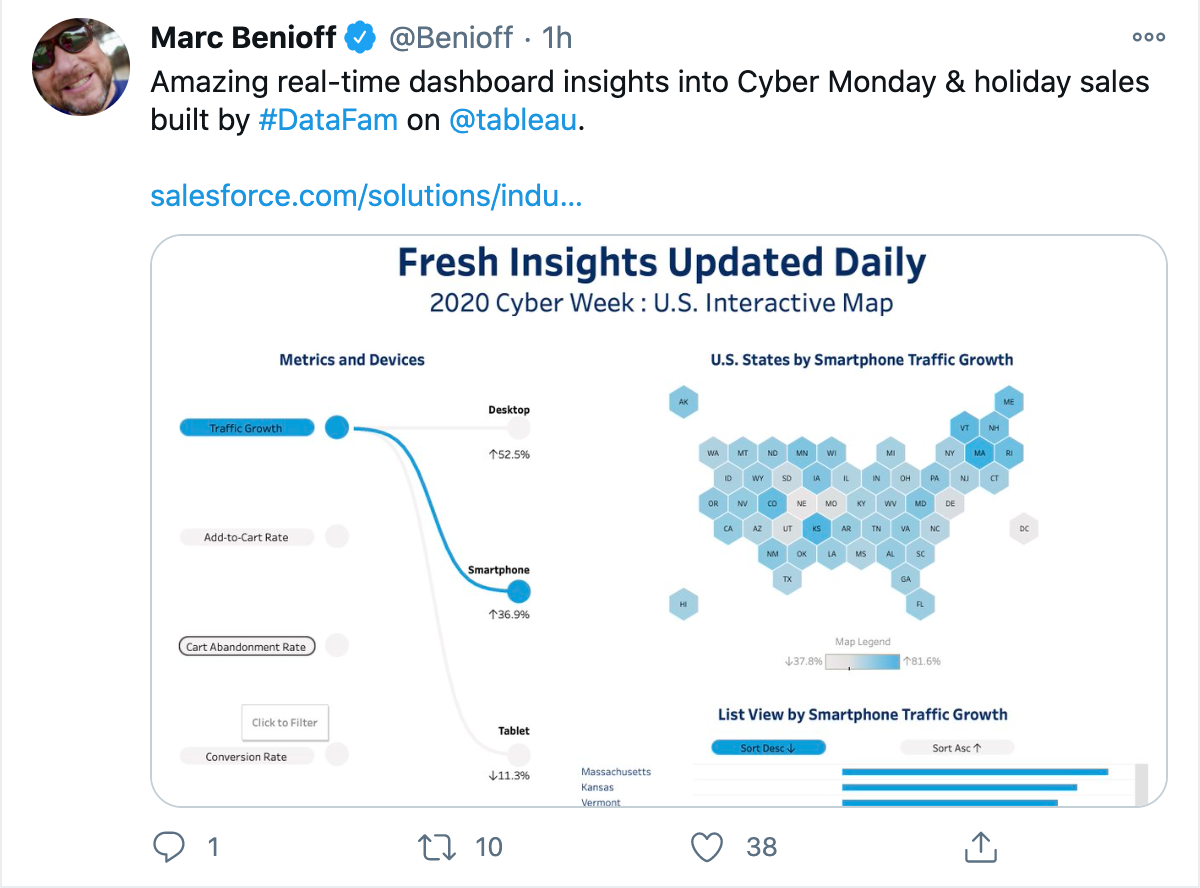
Task: Click the verified badge next to name
Action: click(360, 38)
